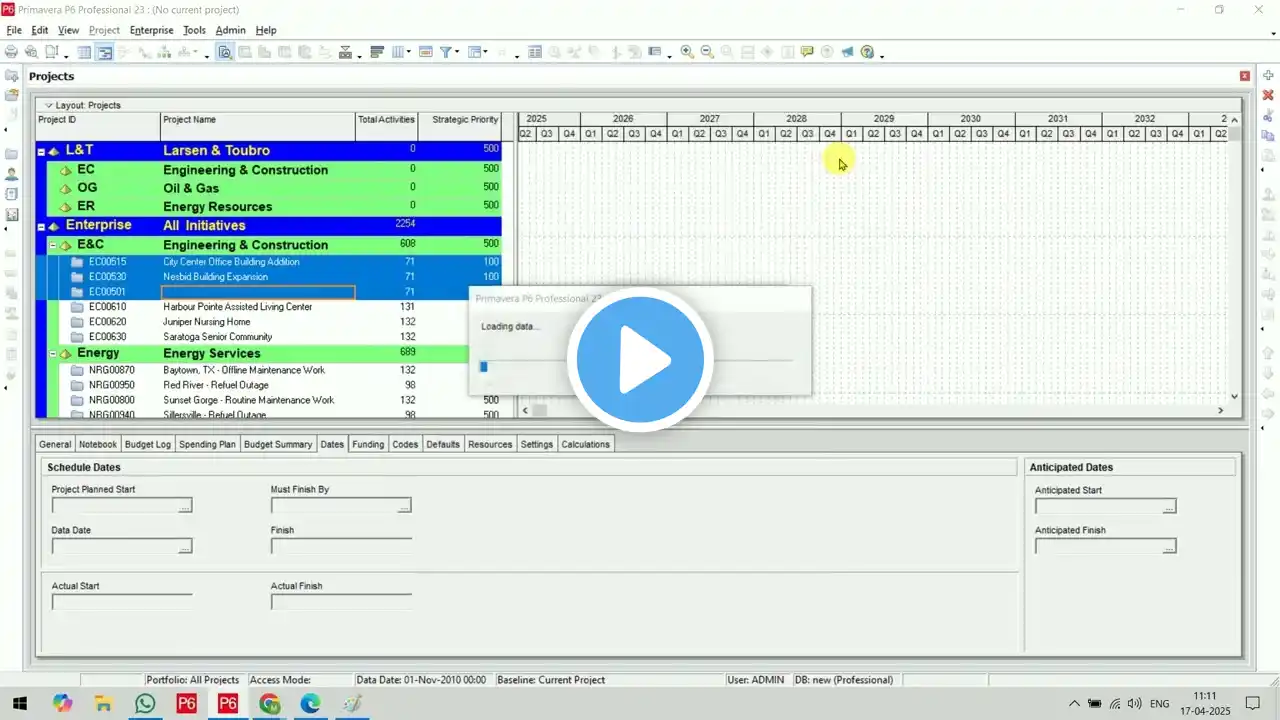Click the Finish date field
This screenshot has height=720, width=1280.
coord(341,546)
